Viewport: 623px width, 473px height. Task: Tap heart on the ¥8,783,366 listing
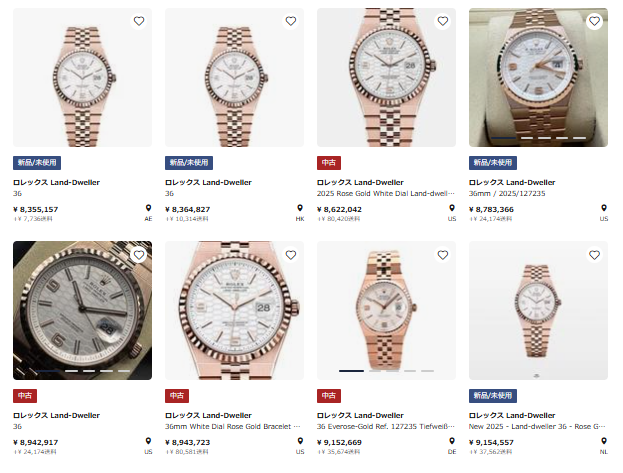click(x=594, y=21)
